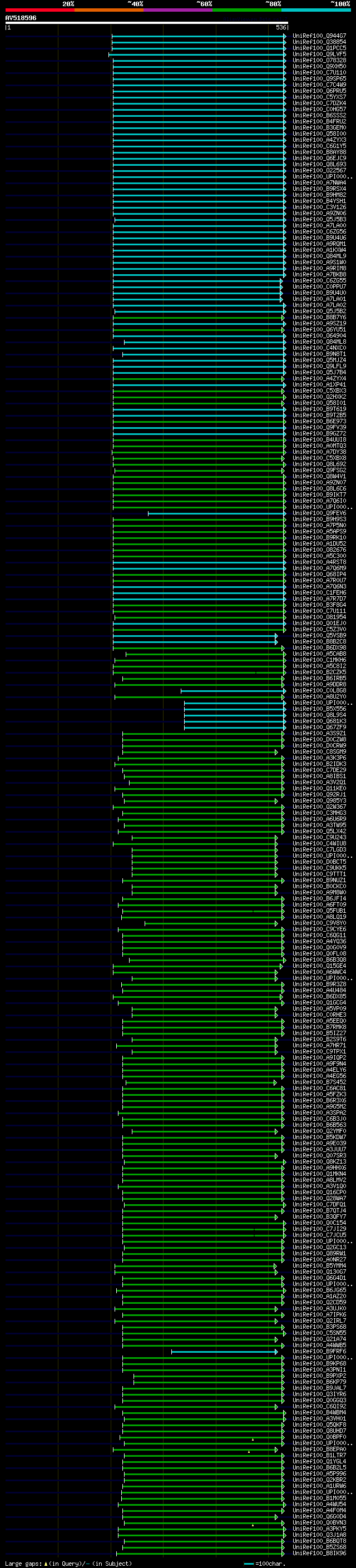Select the UniRef100_Q8L9S4 label

(319, 715)
